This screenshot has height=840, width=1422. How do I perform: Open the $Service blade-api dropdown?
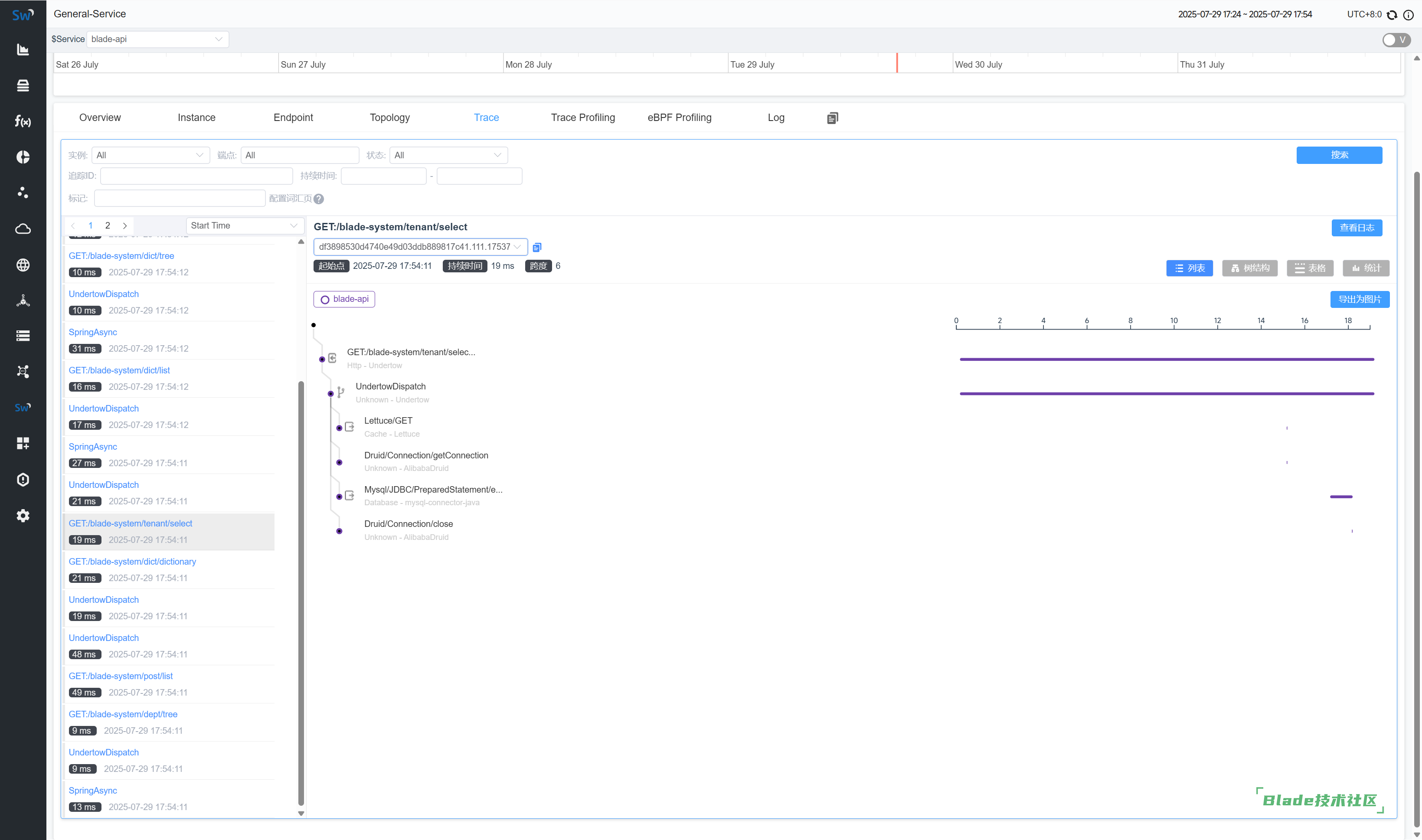point(157,39)
